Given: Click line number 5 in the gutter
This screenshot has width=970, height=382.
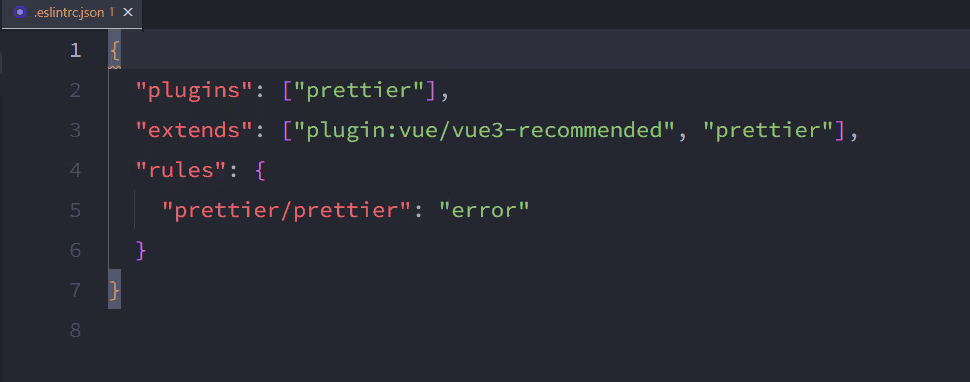Looking at the screenshot, I should (x=75, y=210).
